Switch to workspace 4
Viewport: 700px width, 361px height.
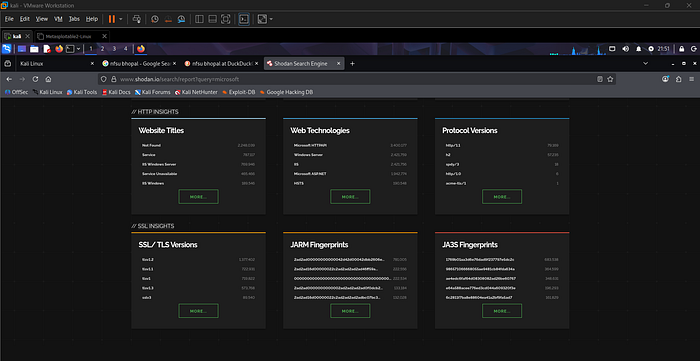pyautogui.click(x=125, y=49)
